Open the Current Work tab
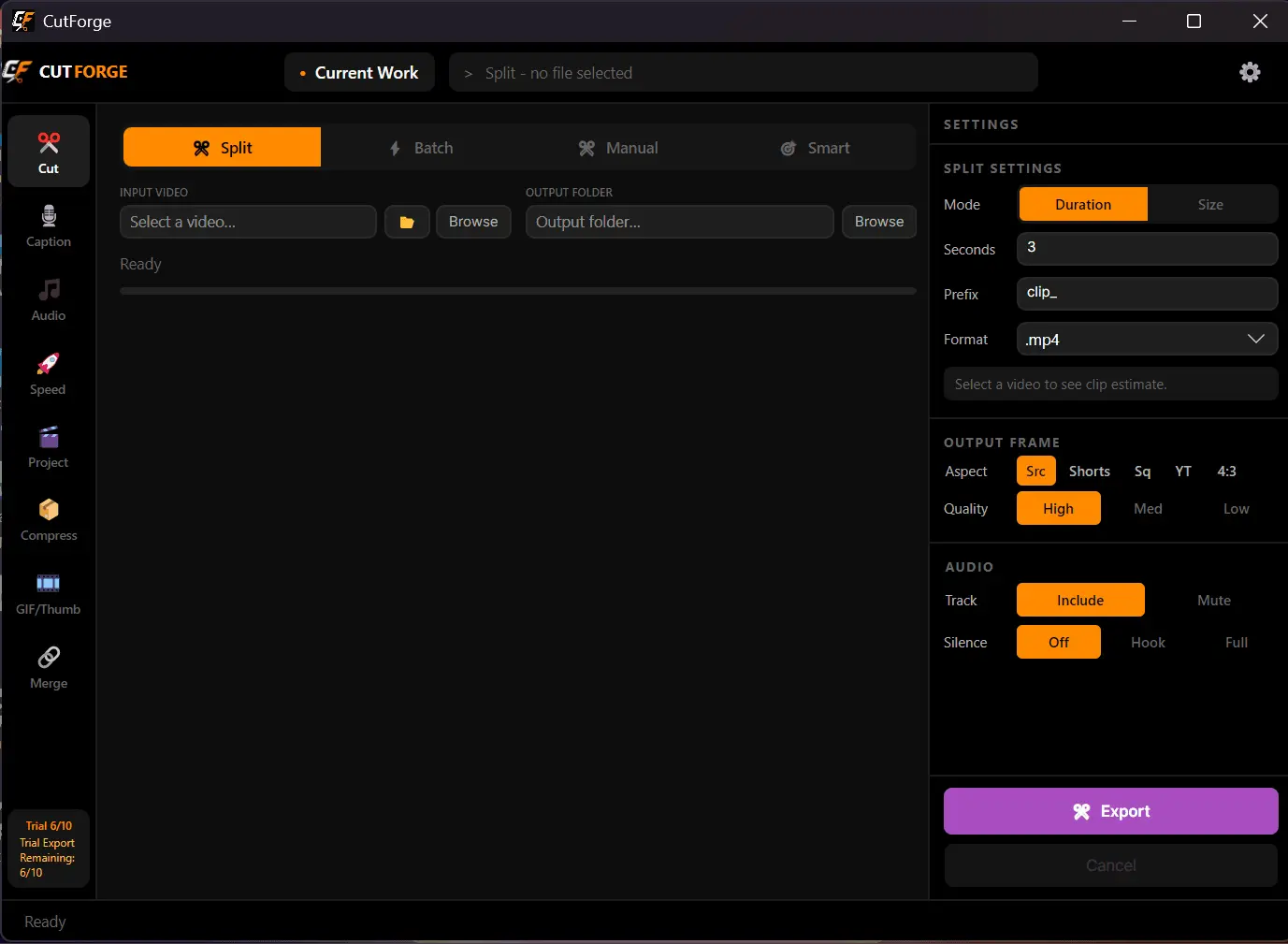The height and width of the screenshot is (944, 1288). click(x=359, y=72)
